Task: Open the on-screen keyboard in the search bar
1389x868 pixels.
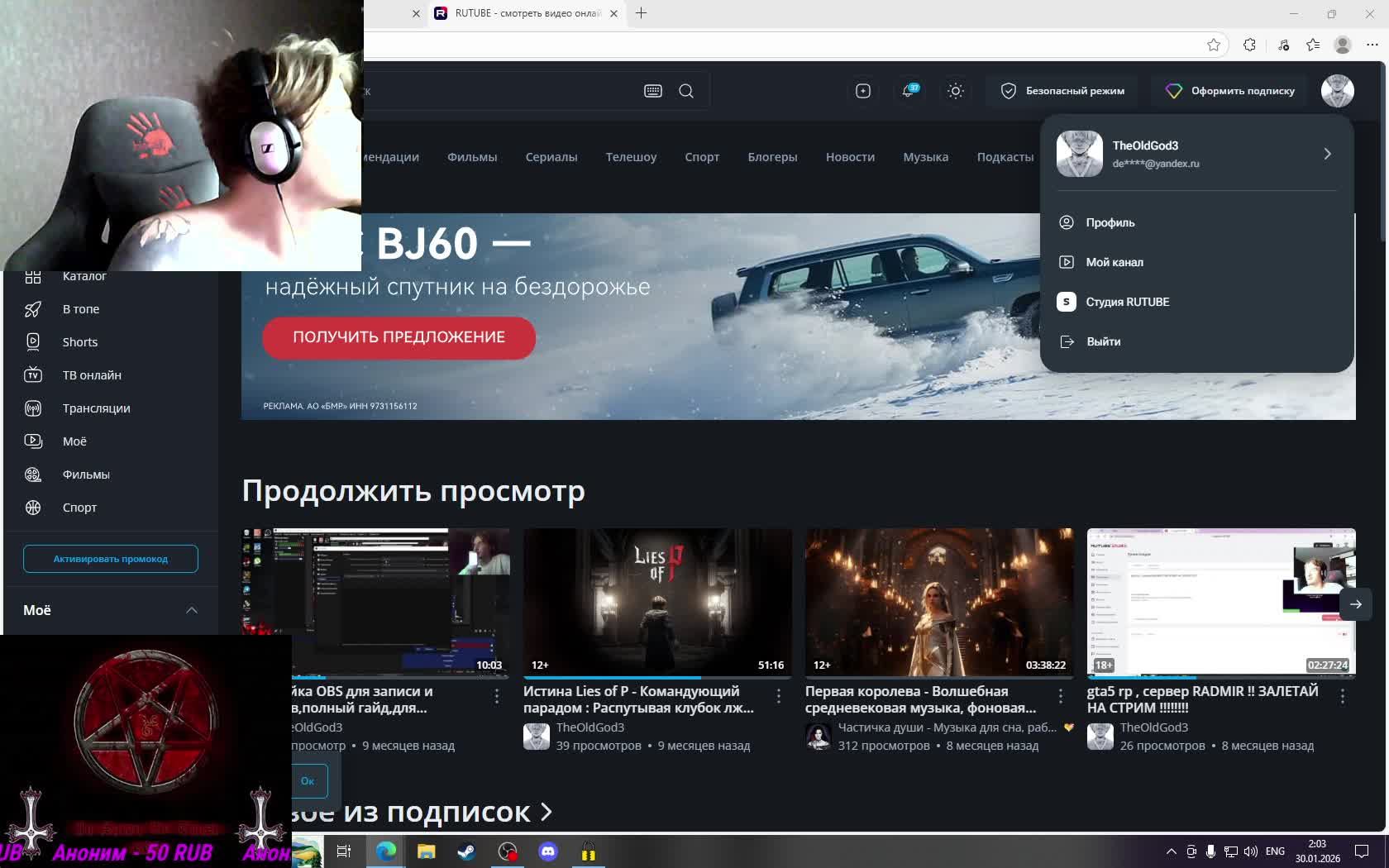Action: click(x=653, y=91)
